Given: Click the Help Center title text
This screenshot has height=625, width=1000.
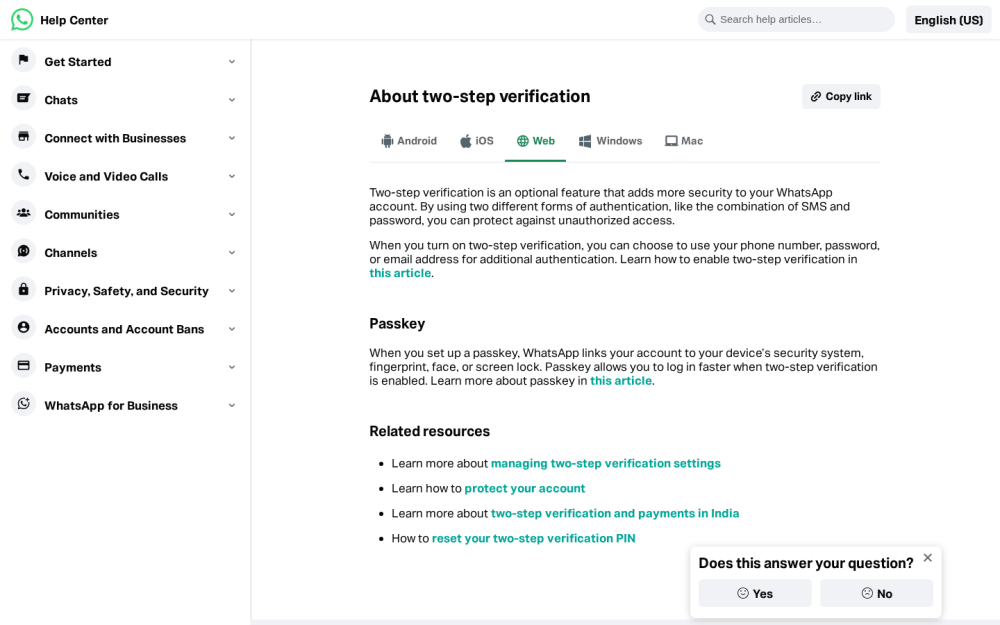Looking at the screenshot, I should click(x=74, y=20).
